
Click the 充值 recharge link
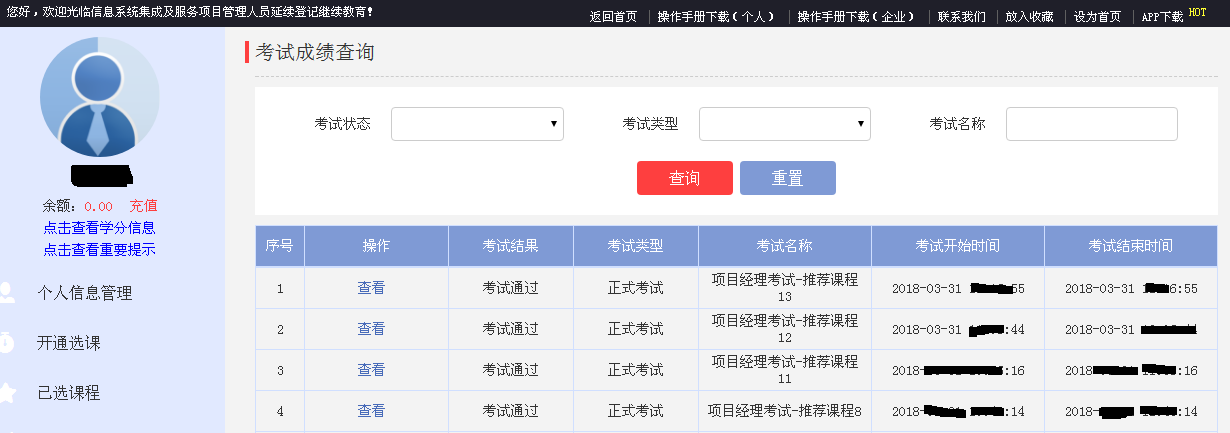click(x=143, y=206)
